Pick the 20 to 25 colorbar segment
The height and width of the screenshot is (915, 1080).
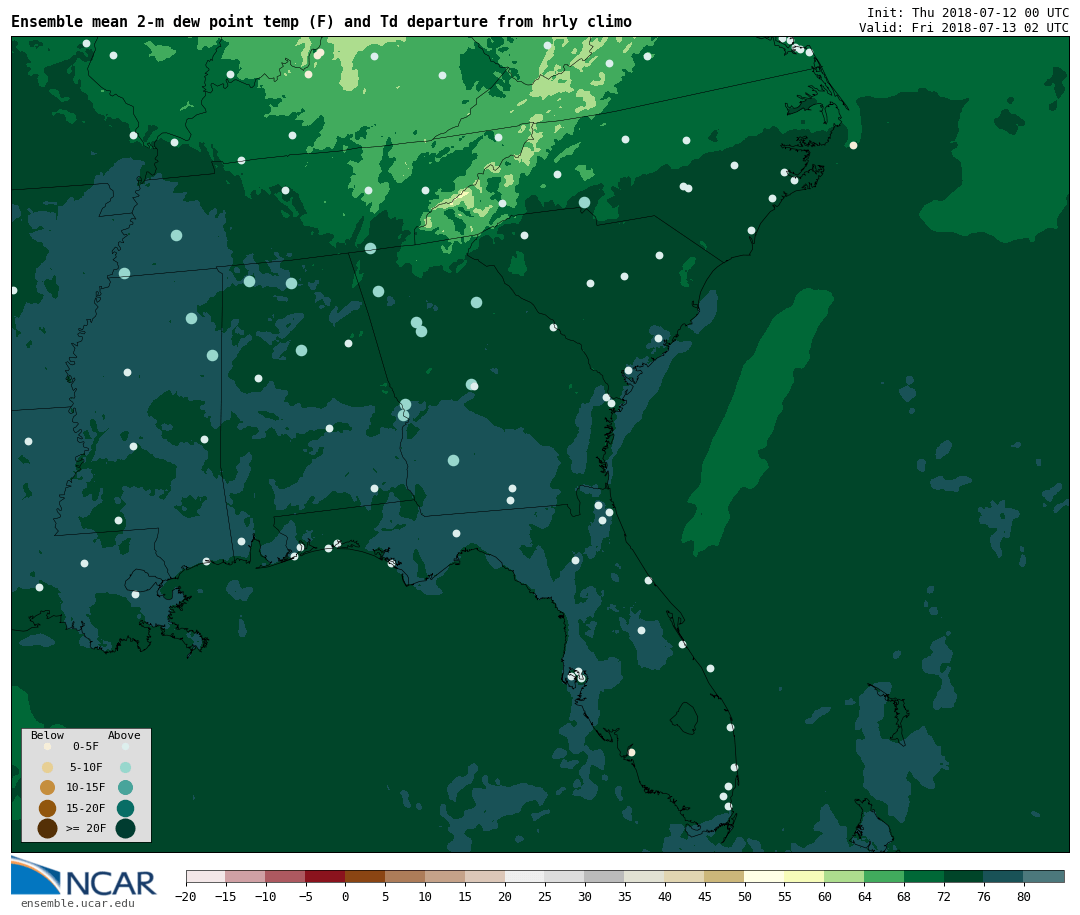pyautogui.click(x=525, y=876)
